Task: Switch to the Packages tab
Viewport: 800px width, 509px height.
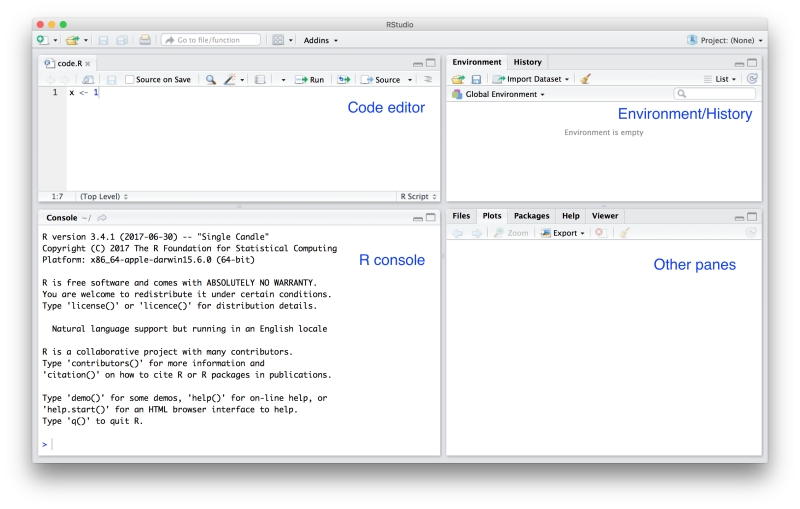Action: click(x=531, y=216)
